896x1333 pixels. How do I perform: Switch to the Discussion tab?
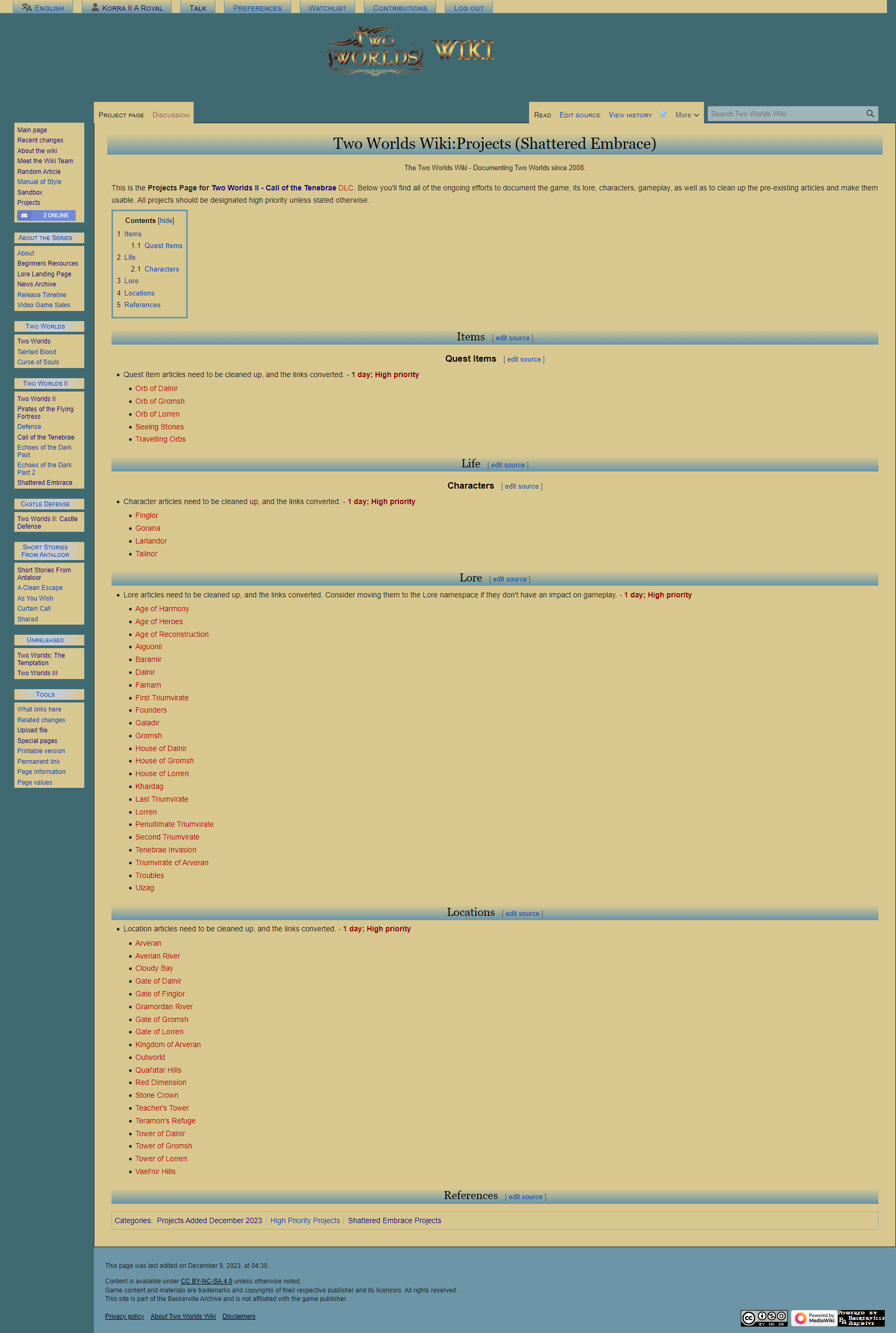coord(171,115)
